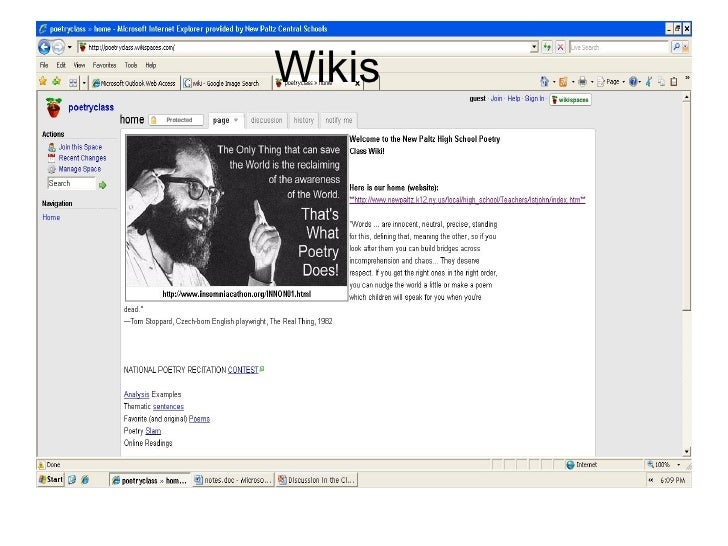This screenshot has height=546, width=728.
Task: Click the Manage Space link
Action: [79, 169]
